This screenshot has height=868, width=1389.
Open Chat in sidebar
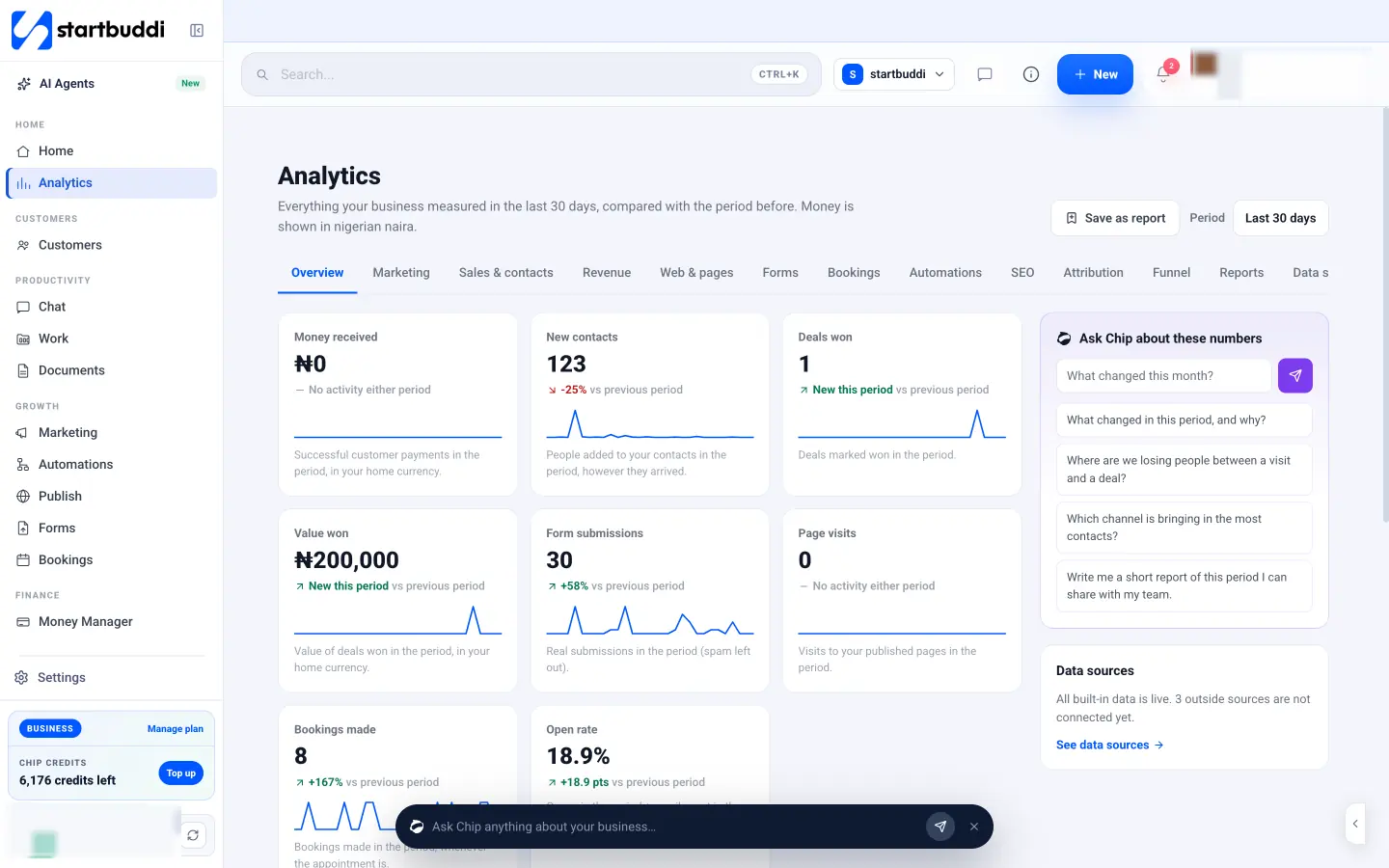click(x=111, y=307)
